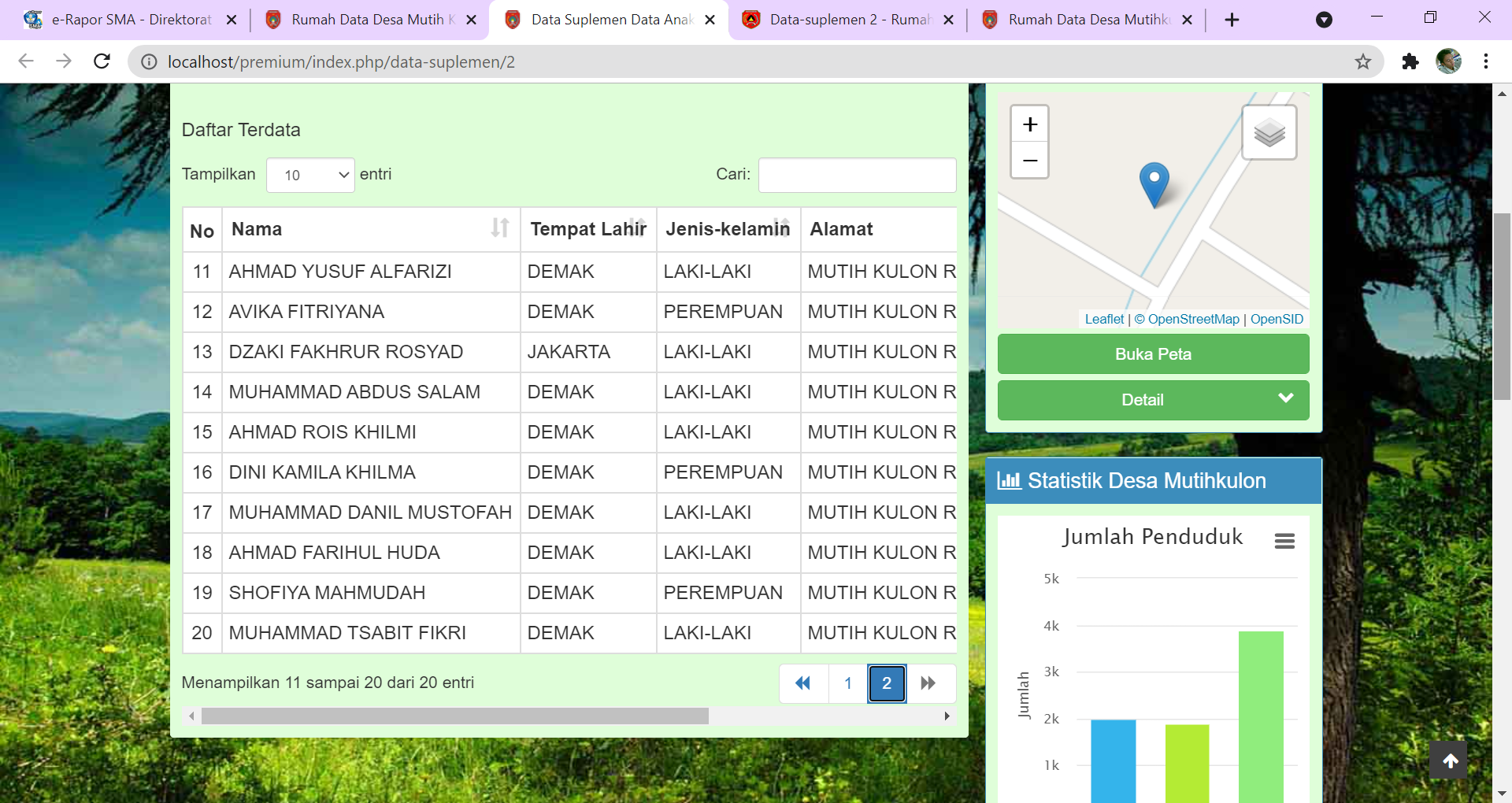This screenshot has width=1512, height=803.
Task: Open the map layers selector
Action: coord(1269,132)
